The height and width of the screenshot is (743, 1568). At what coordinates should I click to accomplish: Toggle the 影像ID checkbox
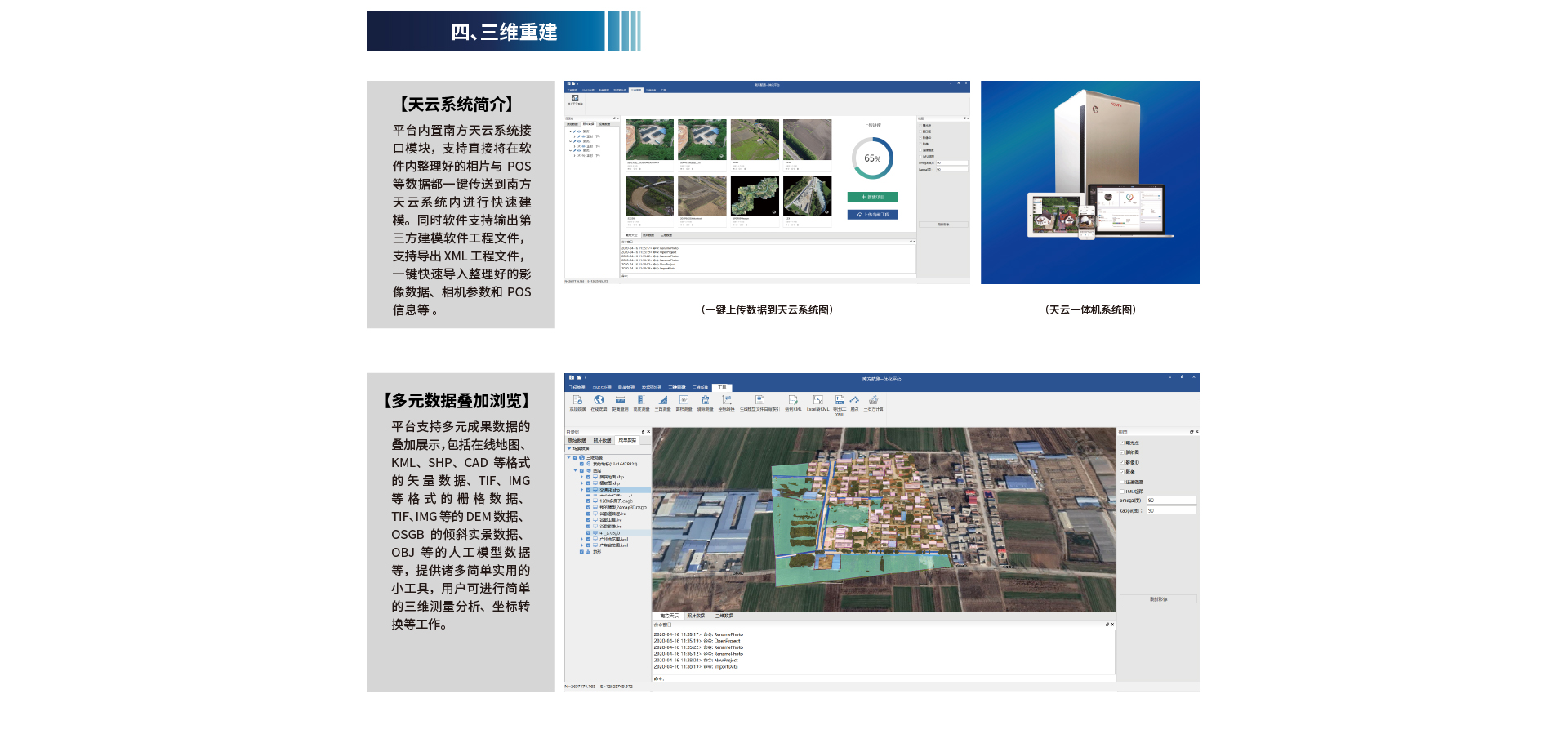[1122, 462]
